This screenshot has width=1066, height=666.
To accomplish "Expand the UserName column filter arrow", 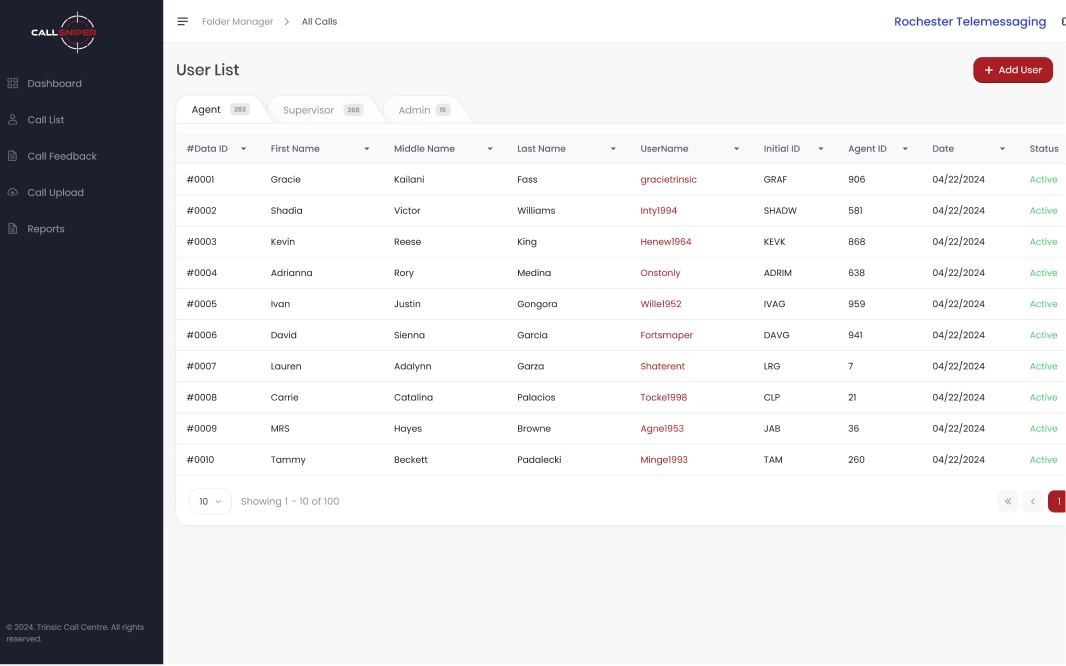I will 736,149.
